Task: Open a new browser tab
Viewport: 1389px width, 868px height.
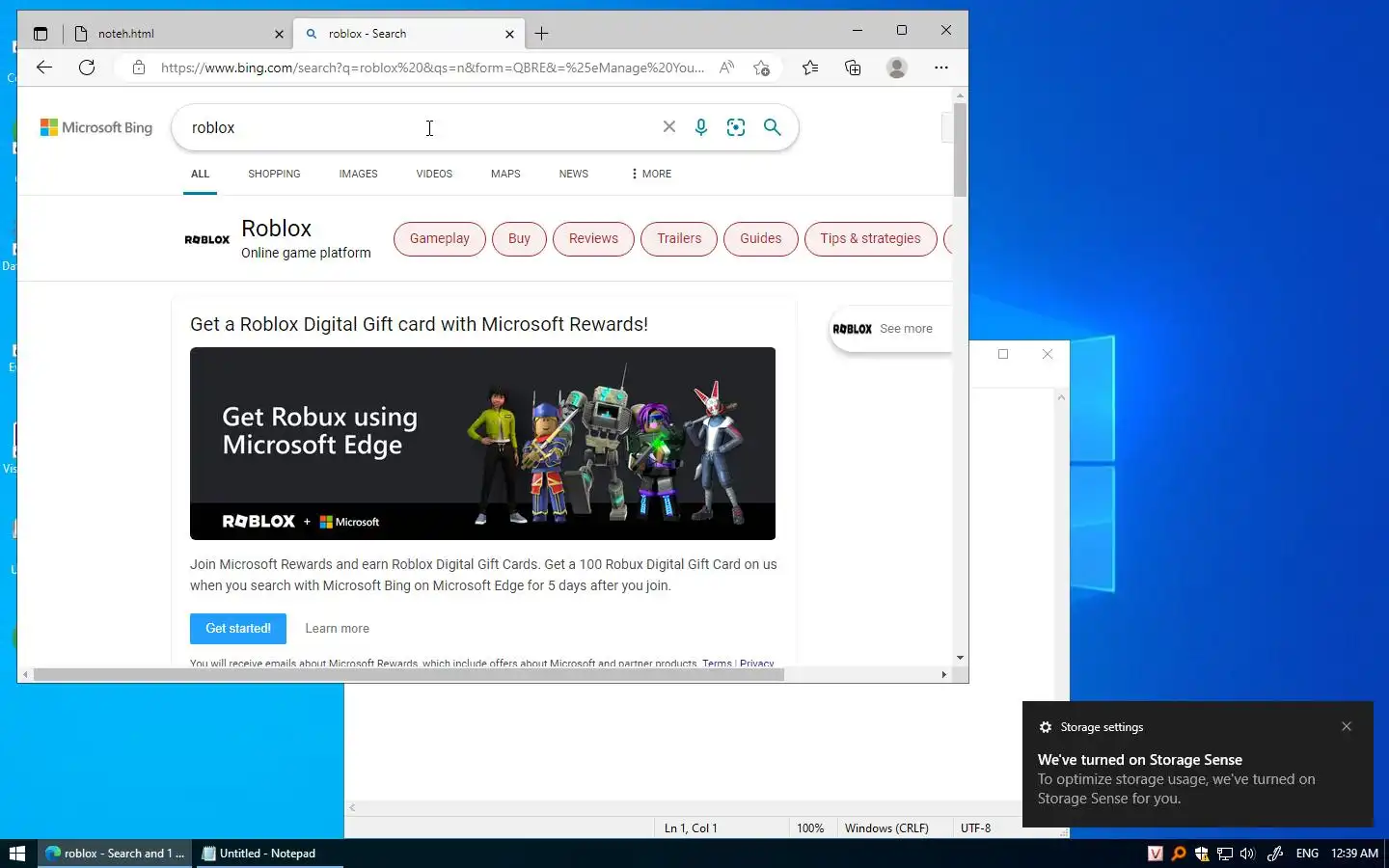Action: (x=542, y=34)
